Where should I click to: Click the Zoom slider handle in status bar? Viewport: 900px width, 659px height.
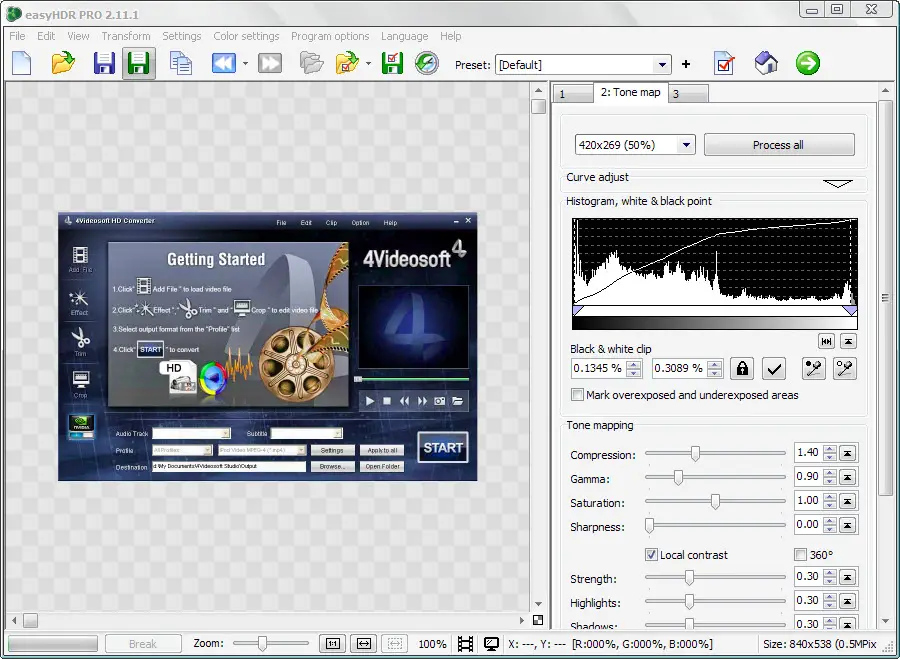pyautogui.click(x=262, y=643)
